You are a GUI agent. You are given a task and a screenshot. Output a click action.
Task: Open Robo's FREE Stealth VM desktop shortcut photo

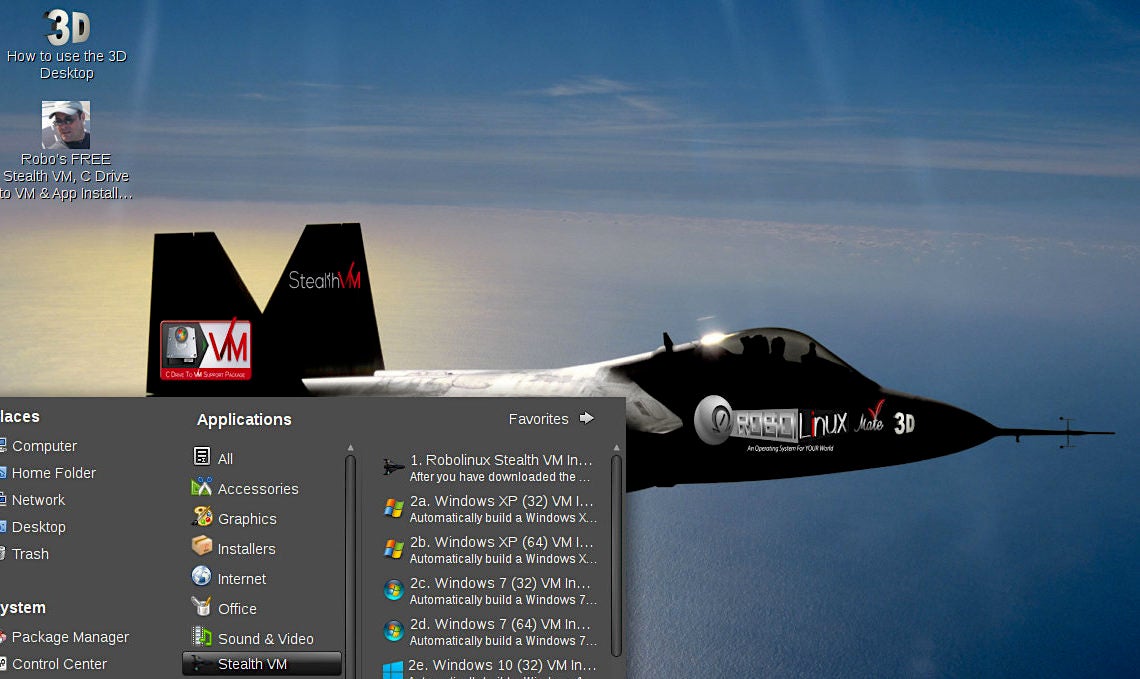66,125
